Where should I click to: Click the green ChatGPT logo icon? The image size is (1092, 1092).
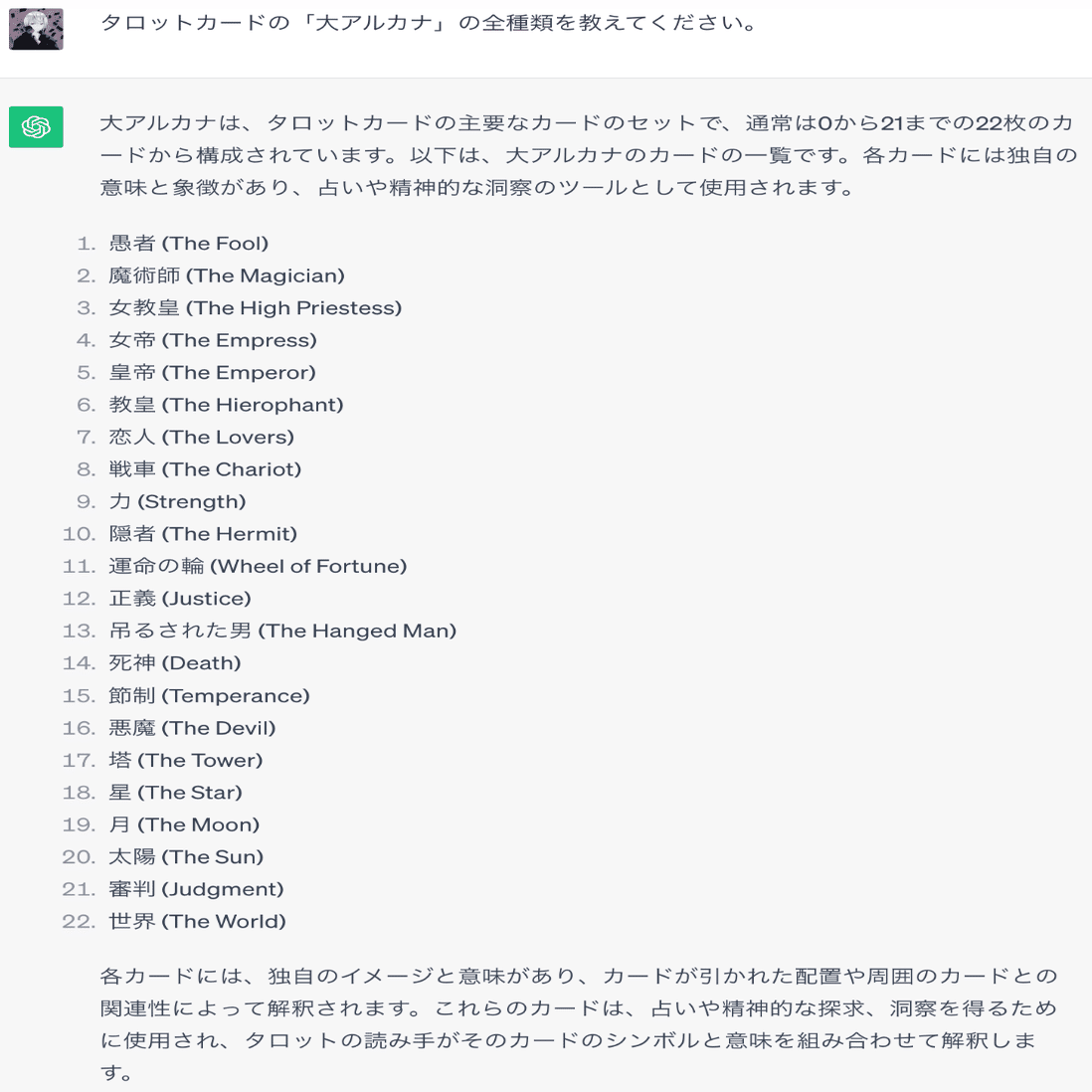tap(36, 126)
